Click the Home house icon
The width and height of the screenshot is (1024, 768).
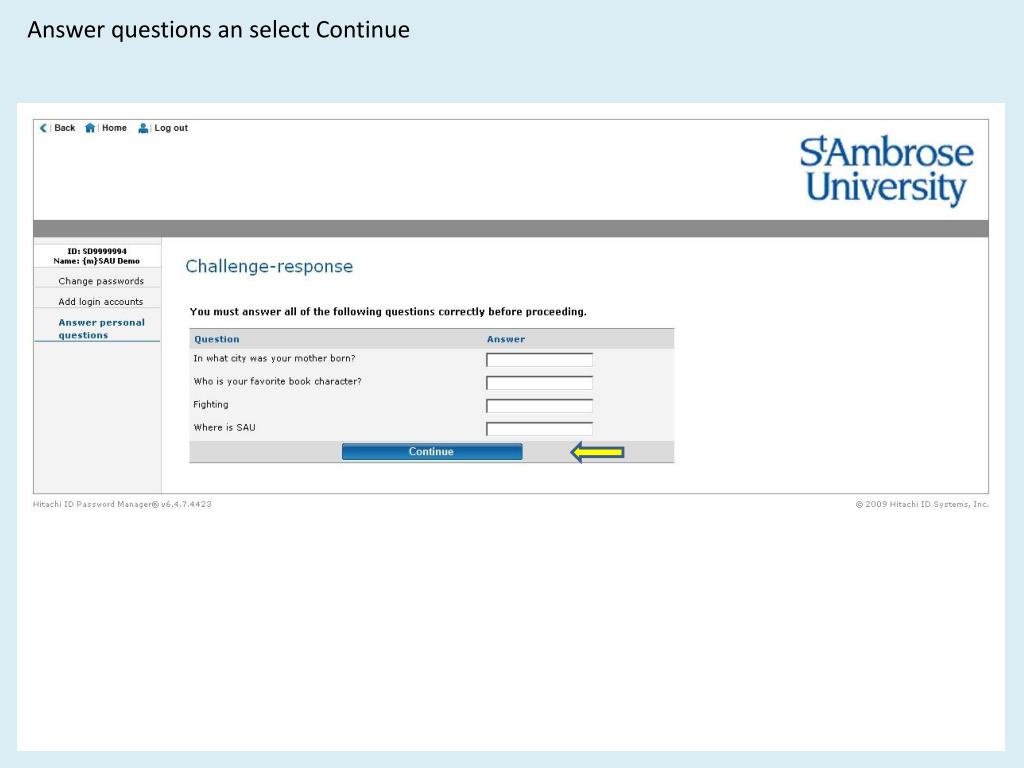(x=90, y=128)
